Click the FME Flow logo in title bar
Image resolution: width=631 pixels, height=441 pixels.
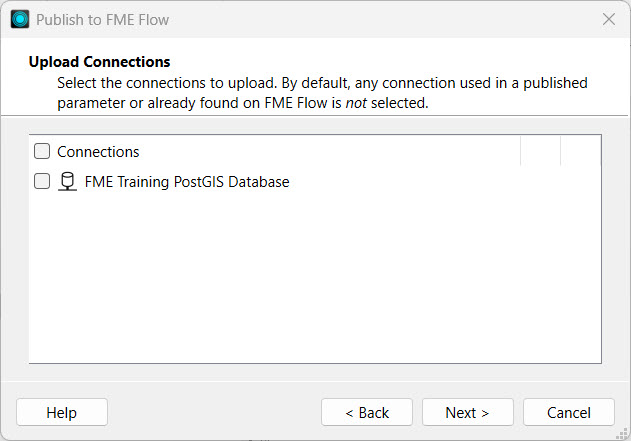coord(19,19)
